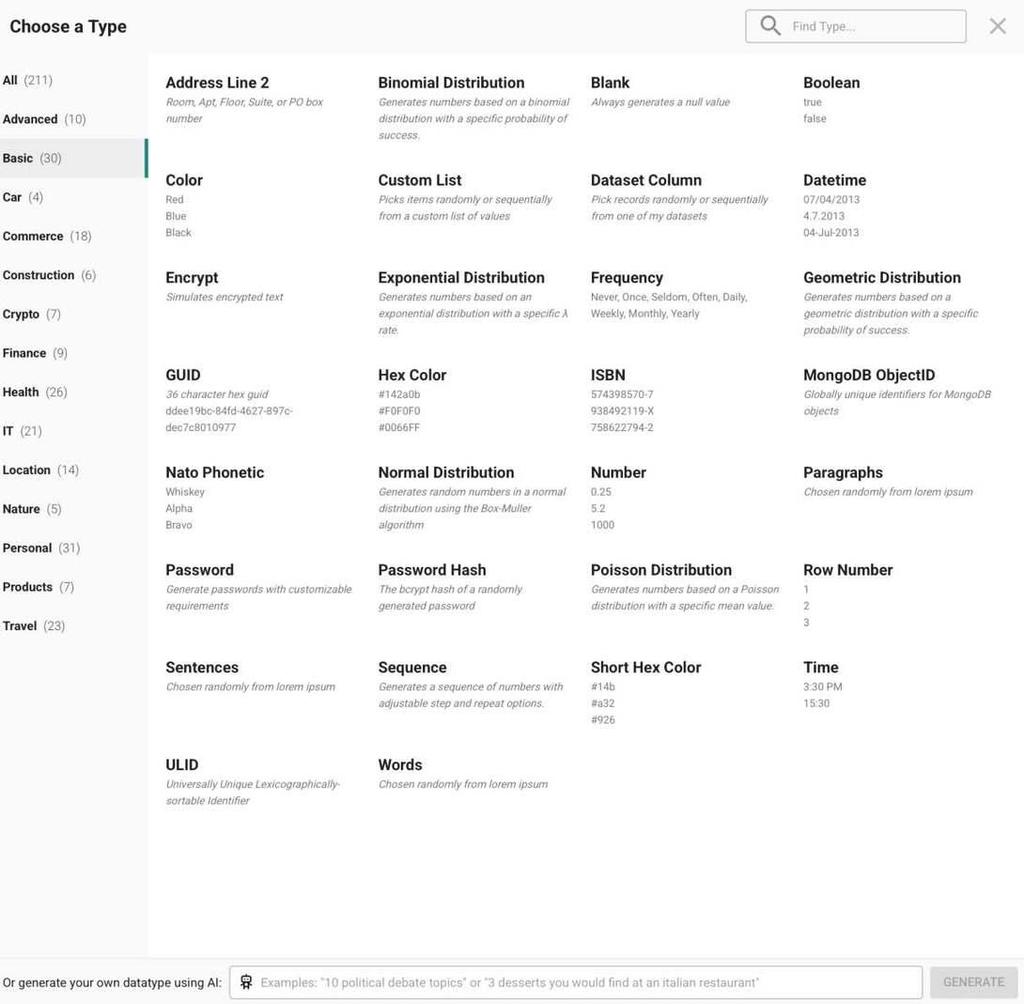Choose the Address Line 2 type
The height and width of the screenshot is (1004, 1024).
point(217,83)
